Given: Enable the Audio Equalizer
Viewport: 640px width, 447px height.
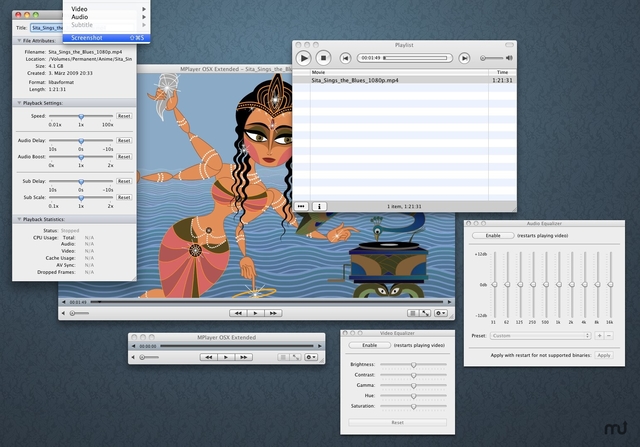Looking at the screenshot, I should (493, 236).
